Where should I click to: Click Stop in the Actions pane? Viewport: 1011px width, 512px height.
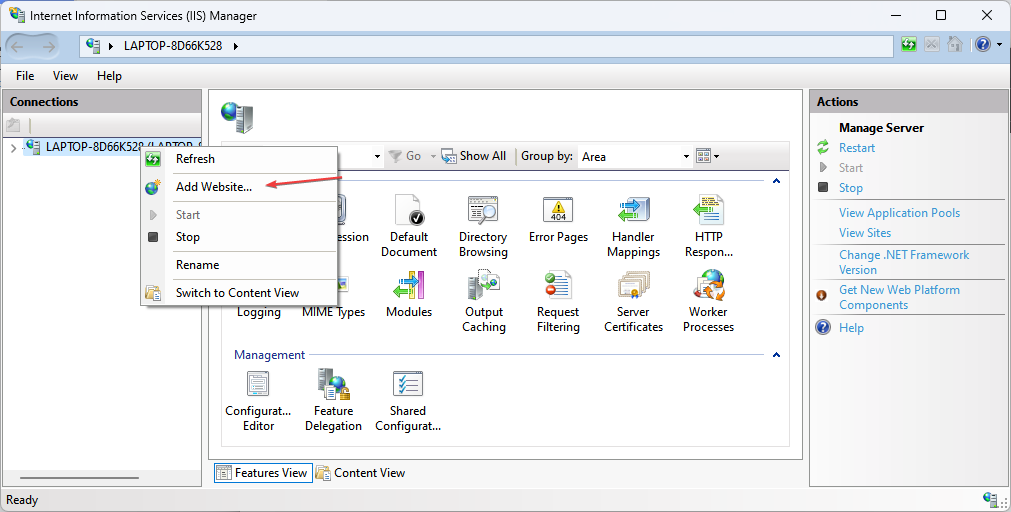click(850, 188)
